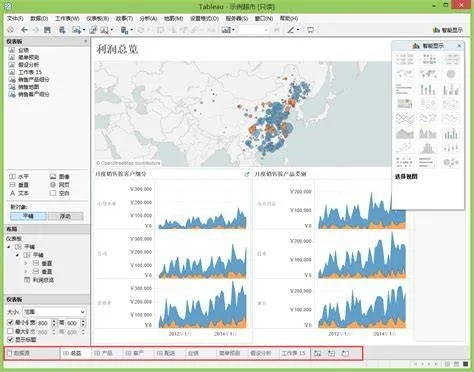The image size is (474, 372).
Task: Select the continuous lines chart in 智能显示
Action: point(405,118)
